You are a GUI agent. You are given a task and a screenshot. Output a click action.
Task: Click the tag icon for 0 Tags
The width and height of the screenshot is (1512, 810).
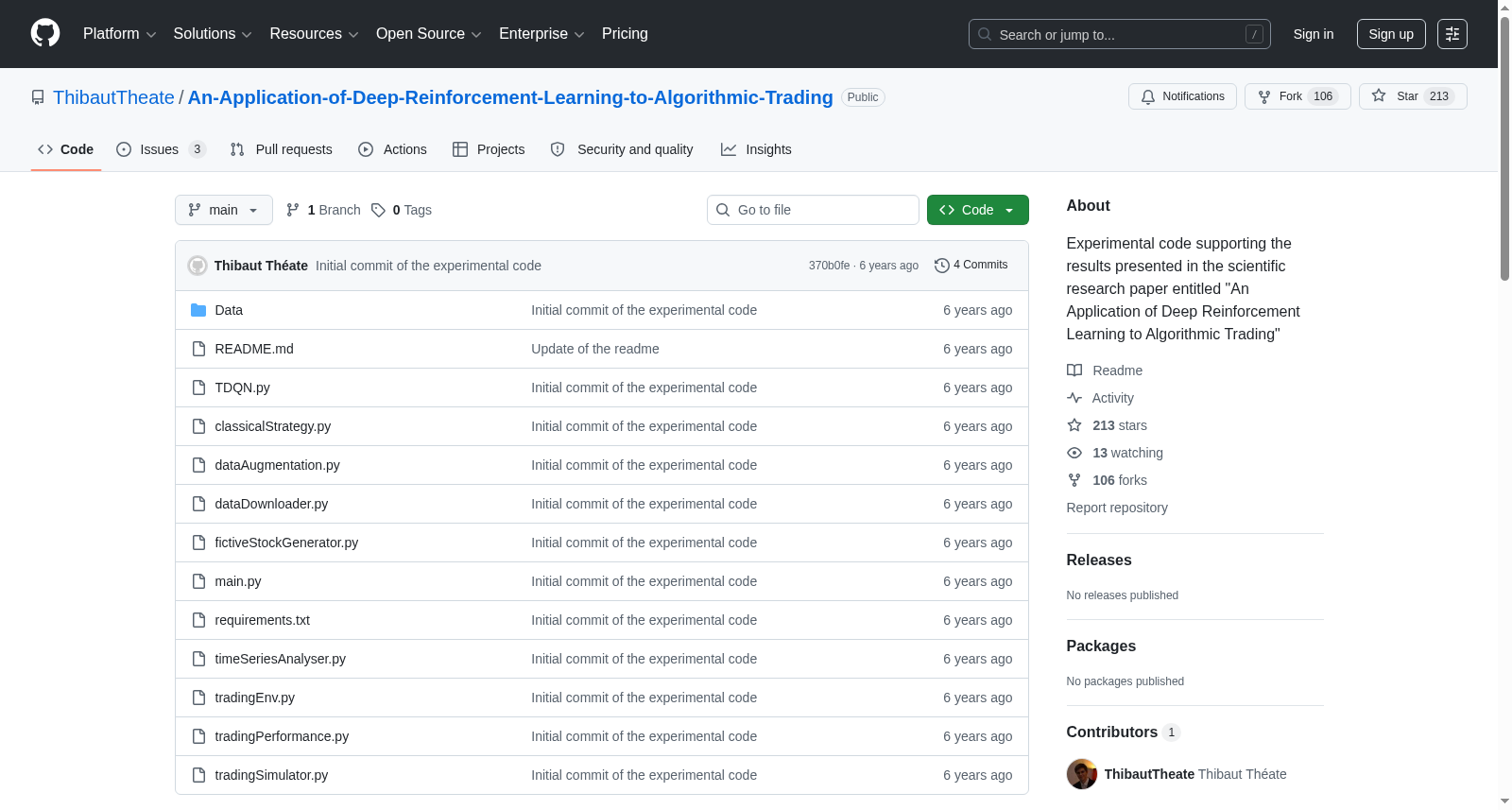pos(378,210)
